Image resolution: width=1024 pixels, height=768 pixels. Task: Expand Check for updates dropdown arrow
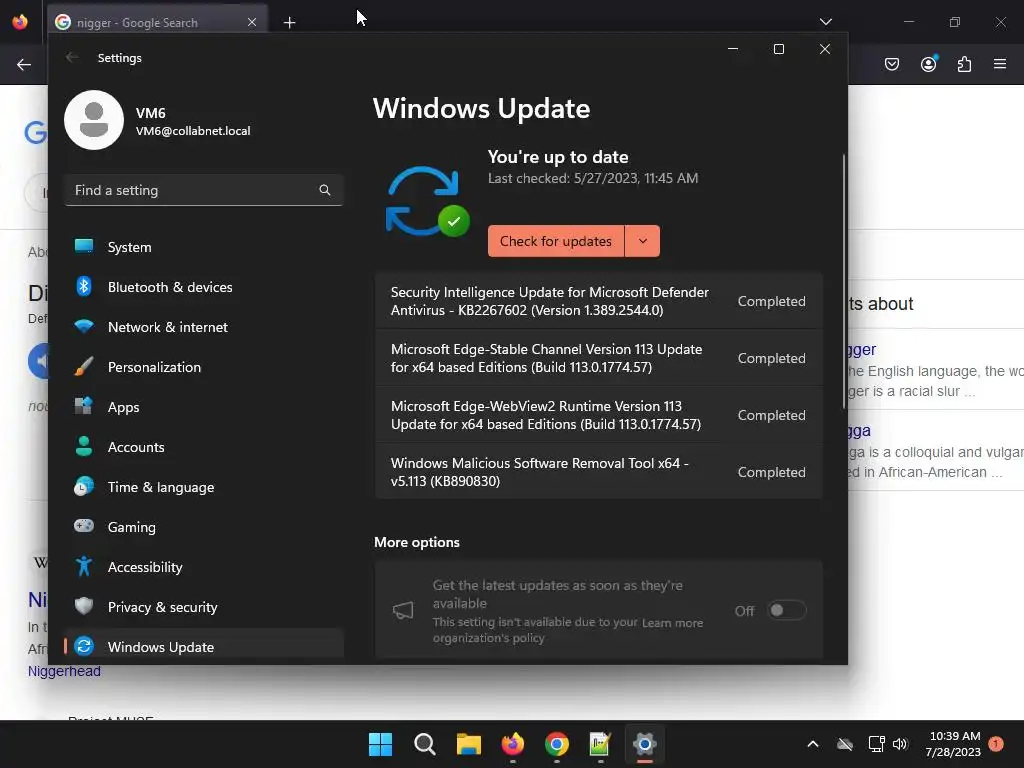[643, 242]
